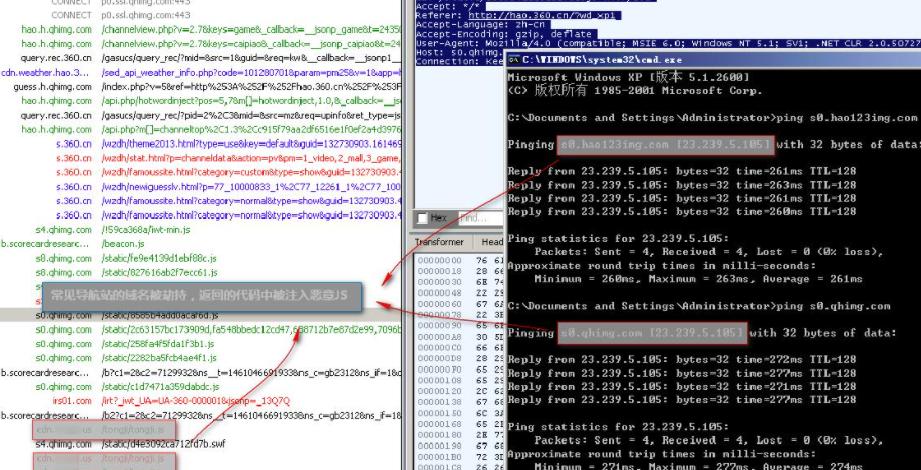Select s0.qhimg.com /static/258fa4f5fda1f3b1.js row

click(x=201, y=344)
